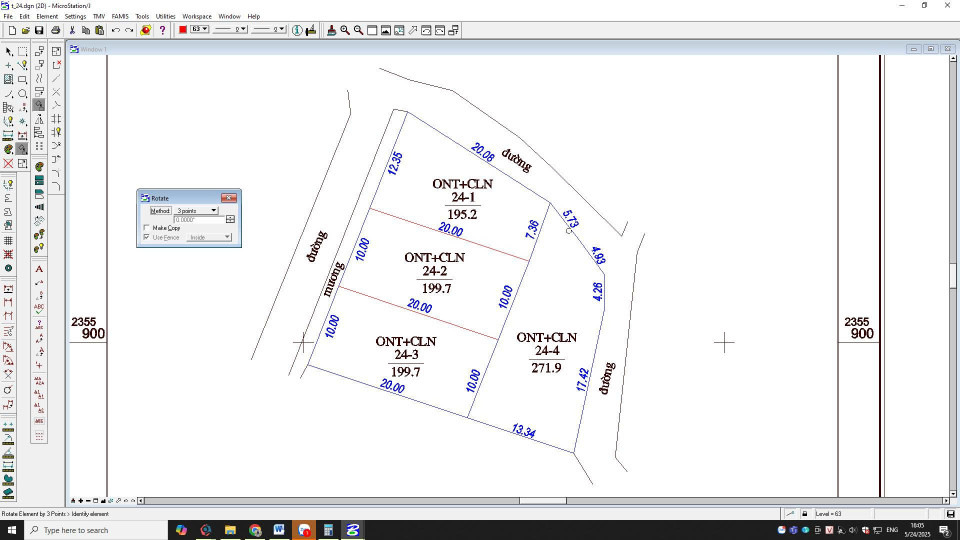Screen dimensions: 960x540
Task: Click the horizontal scrollbar thumb
Action: point(542,501)
